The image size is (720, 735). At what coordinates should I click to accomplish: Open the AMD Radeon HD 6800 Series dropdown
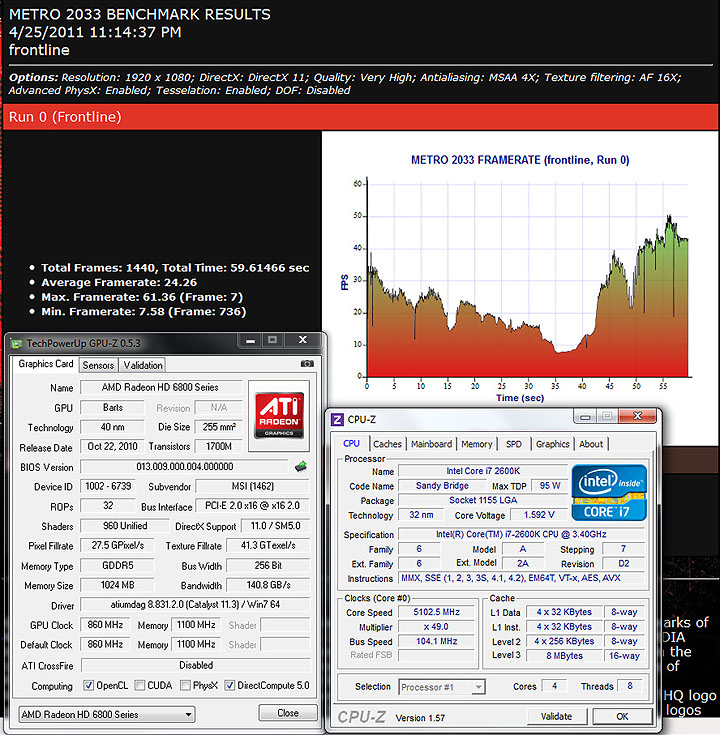(x=106, y=714)
